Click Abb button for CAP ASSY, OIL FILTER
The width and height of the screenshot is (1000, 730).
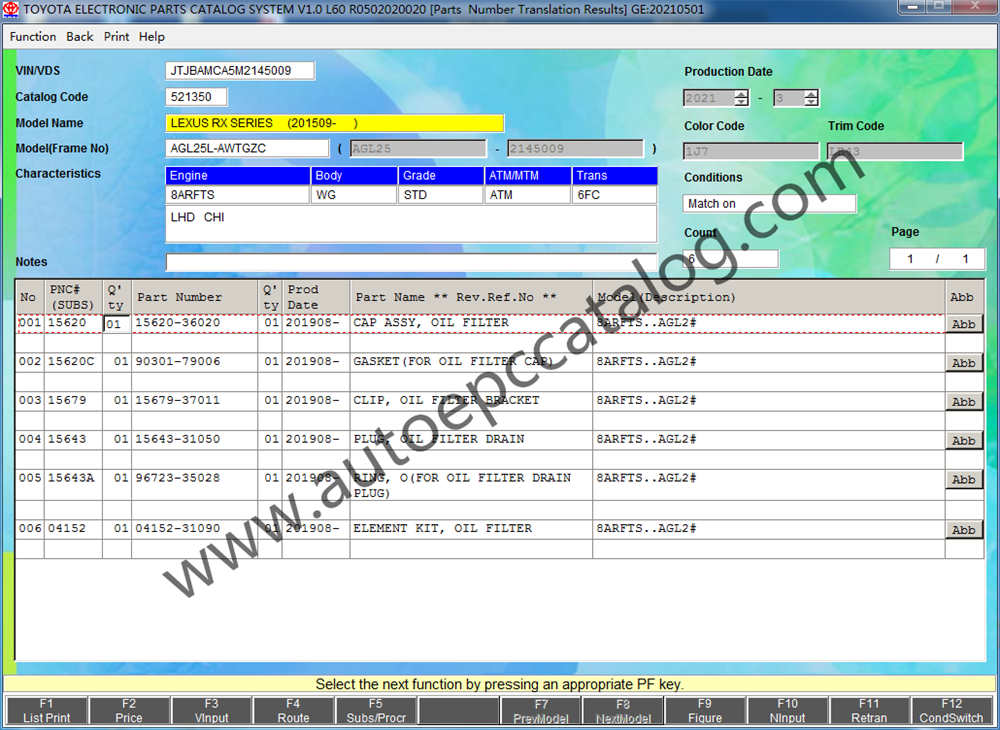964,324
